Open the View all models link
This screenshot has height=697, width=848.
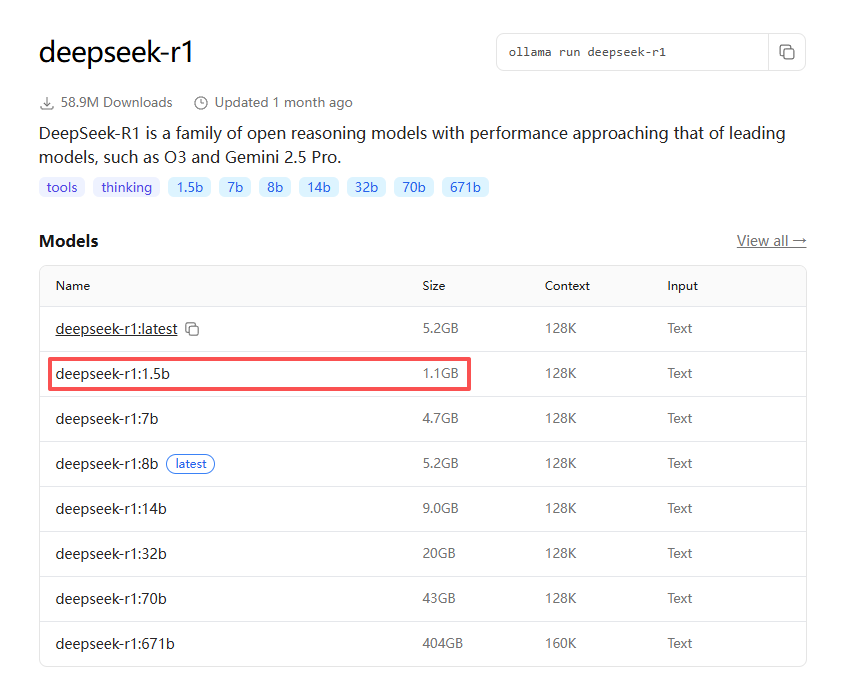[x=771, y=241]
